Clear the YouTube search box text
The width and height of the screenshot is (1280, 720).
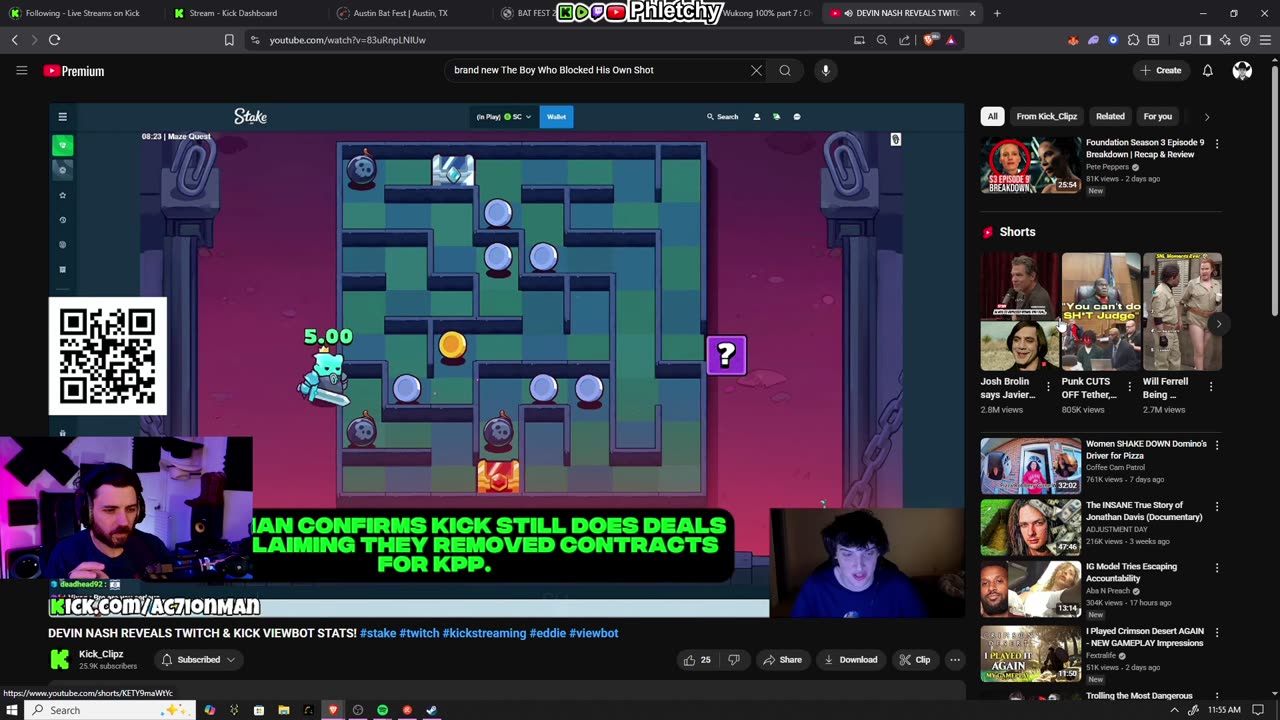pyautogui.click(x=756, y=70)
